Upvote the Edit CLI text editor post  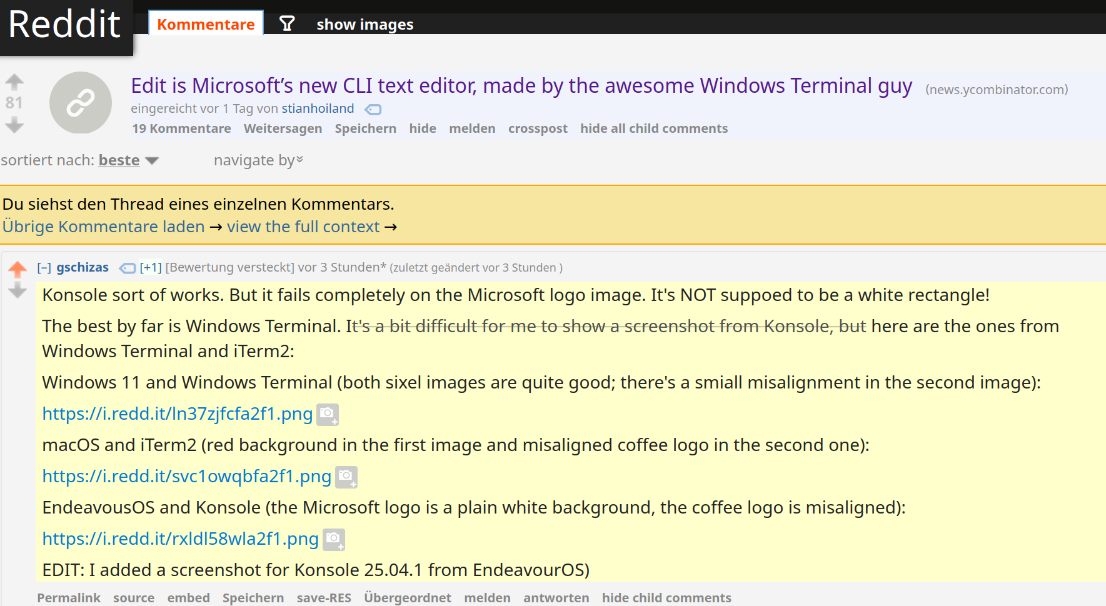[14, 82]
